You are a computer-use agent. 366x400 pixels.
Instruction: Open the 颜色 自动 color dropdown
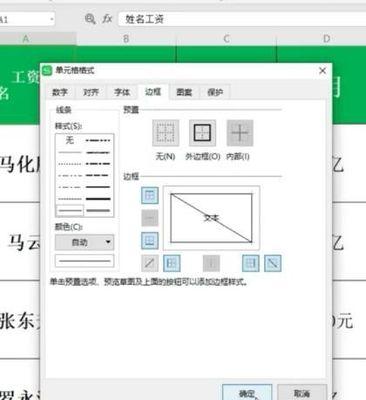click(84, 242)
